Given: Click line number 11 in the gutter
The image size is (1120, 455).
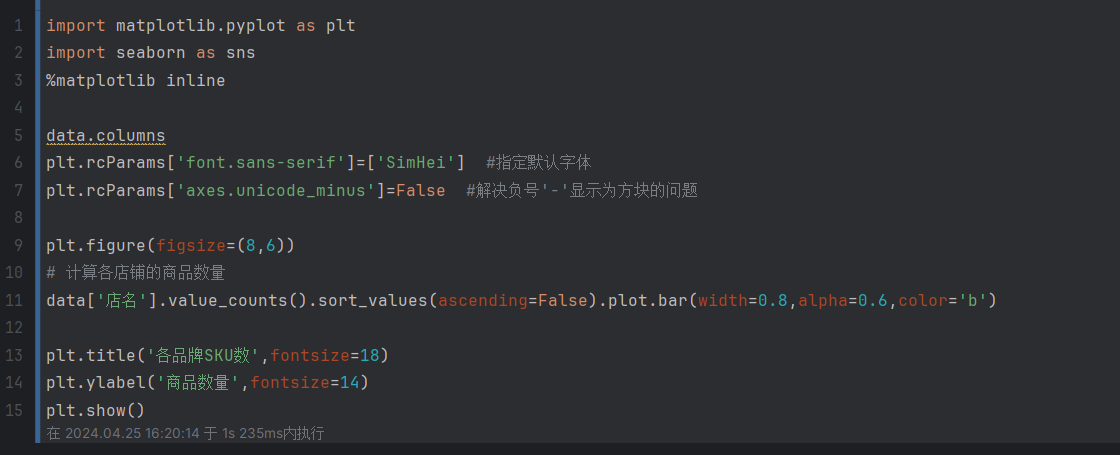Looking at the screenshot, I should [14, 299].
